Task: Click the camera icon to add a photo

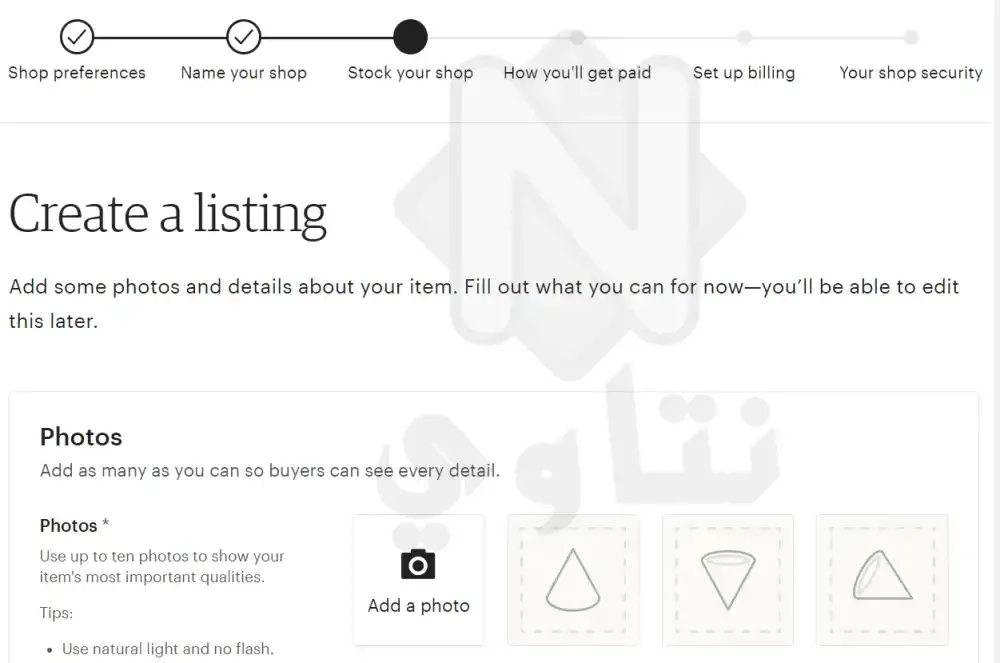Action: [418, 564]
